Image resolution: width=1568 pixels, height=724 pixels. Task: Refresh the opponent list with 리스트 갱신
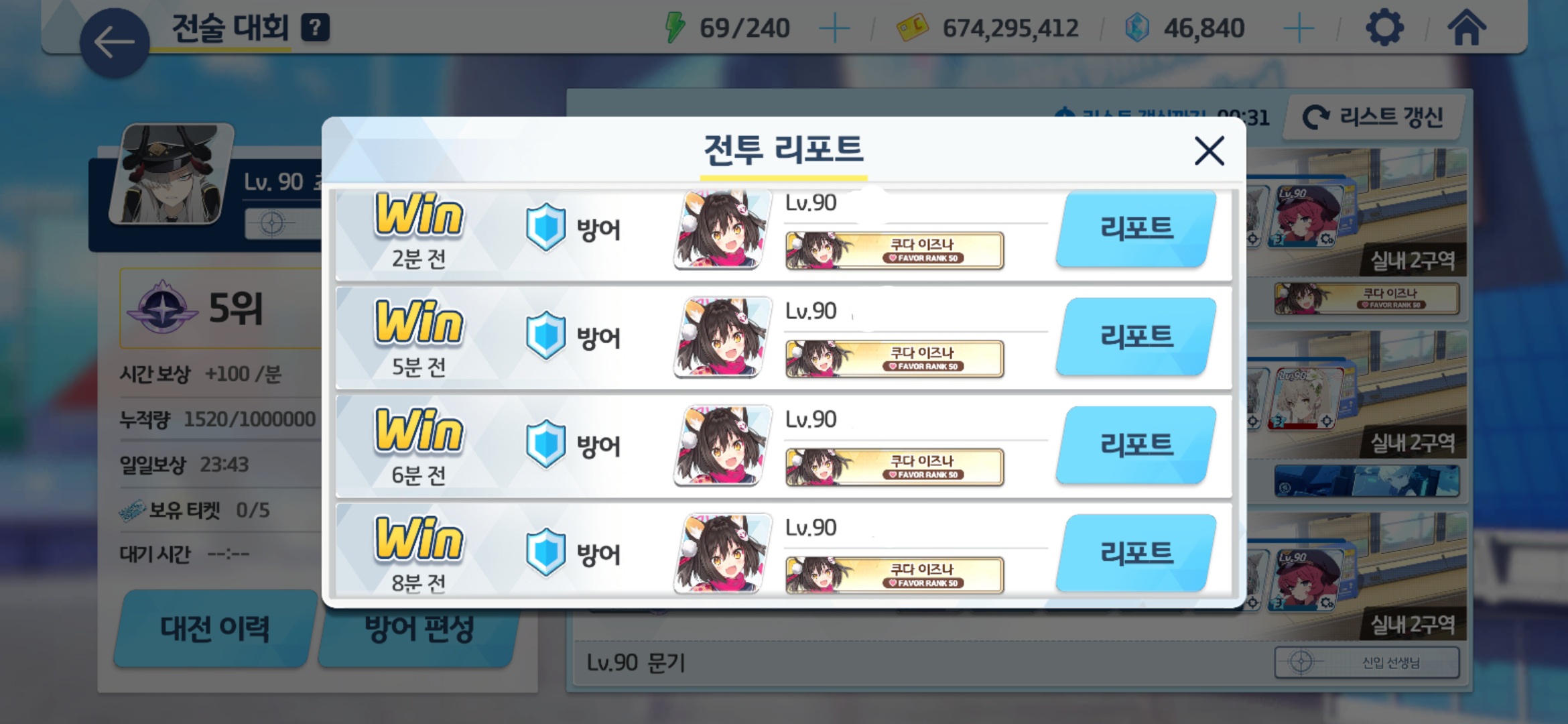(1374, 117)
